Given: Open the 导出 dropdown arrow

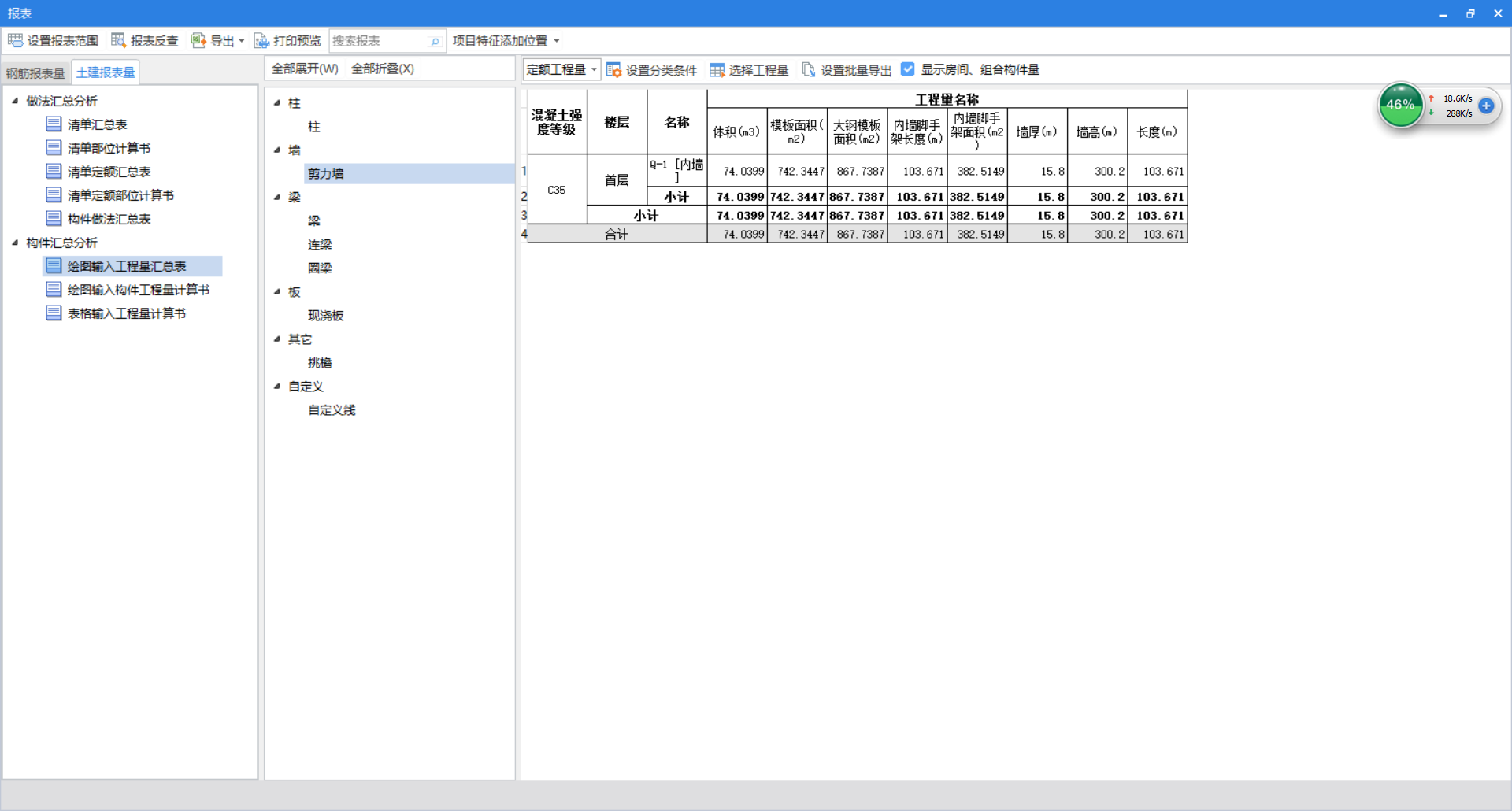Looking at the screenshot, I should (242, 41).
